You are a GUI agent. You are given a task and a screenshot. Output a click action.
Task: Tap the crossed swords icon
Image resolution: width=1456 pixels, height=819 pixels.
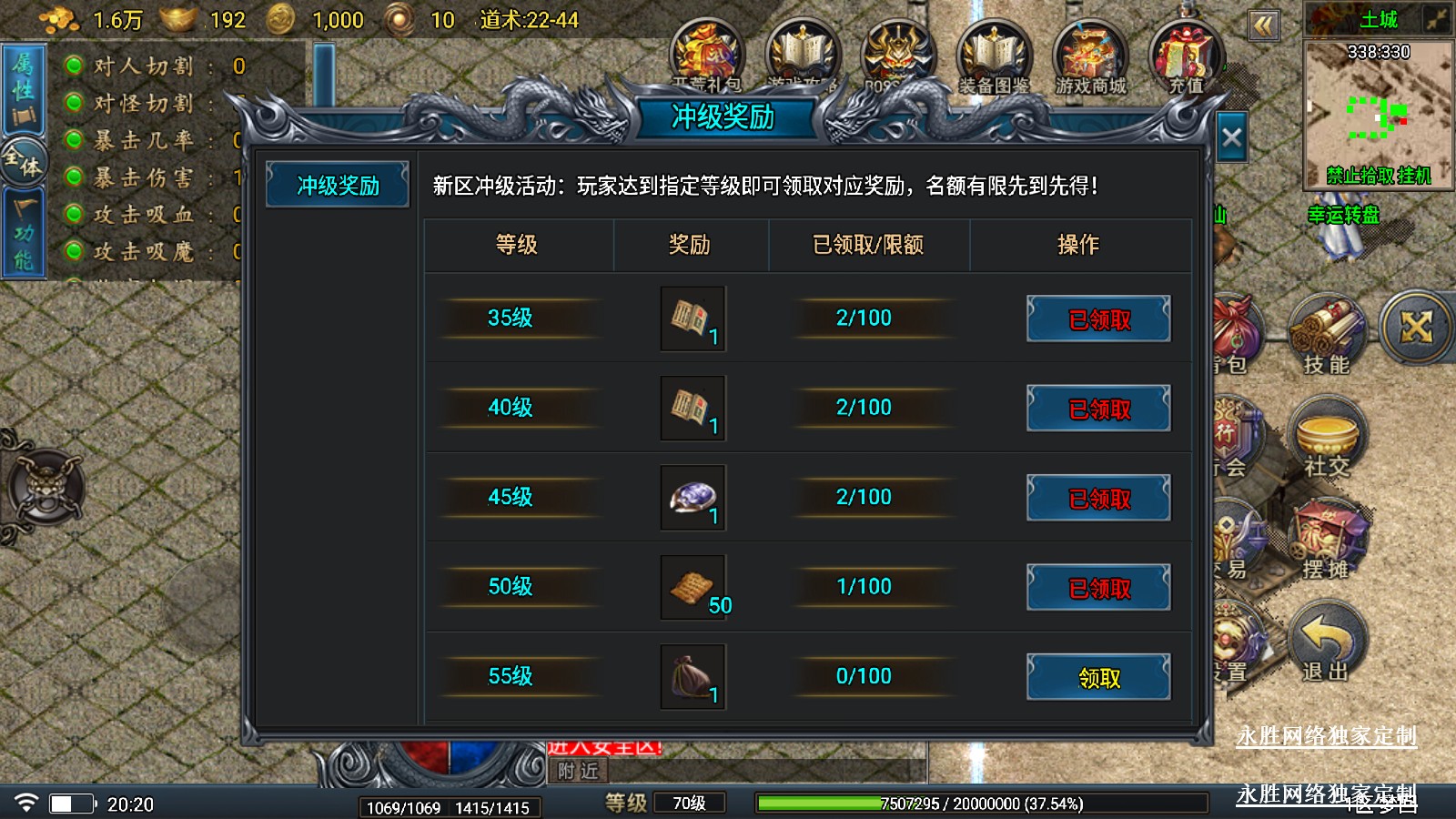1416,328
